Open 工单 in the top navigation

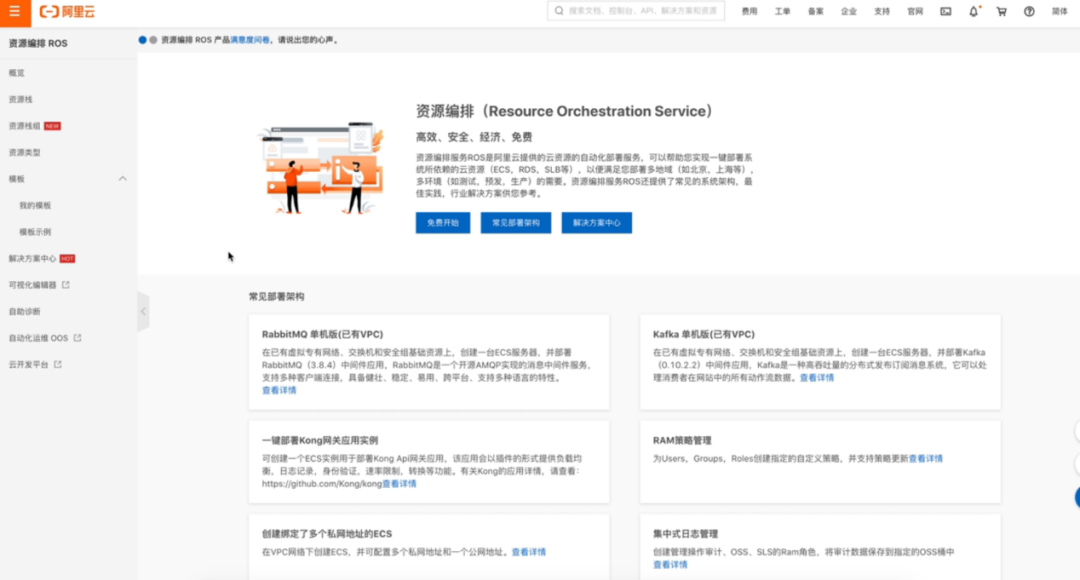(782, 12)
